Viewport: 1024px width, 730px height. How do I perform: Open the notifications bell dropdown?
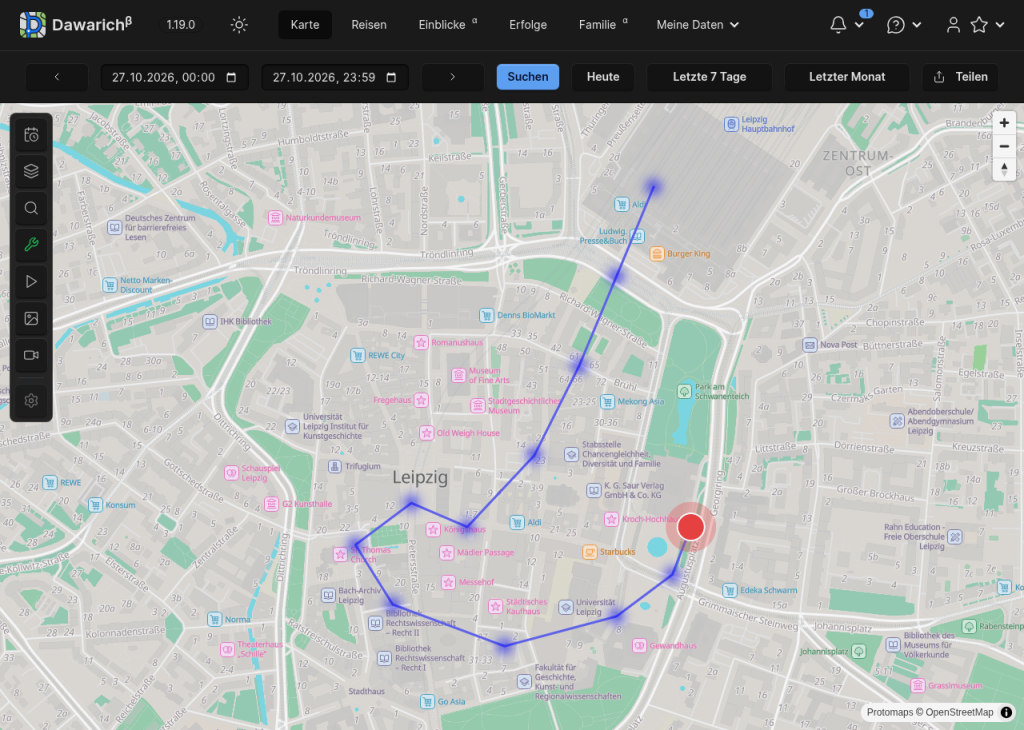pyautogui.click(x=847, y=25)
